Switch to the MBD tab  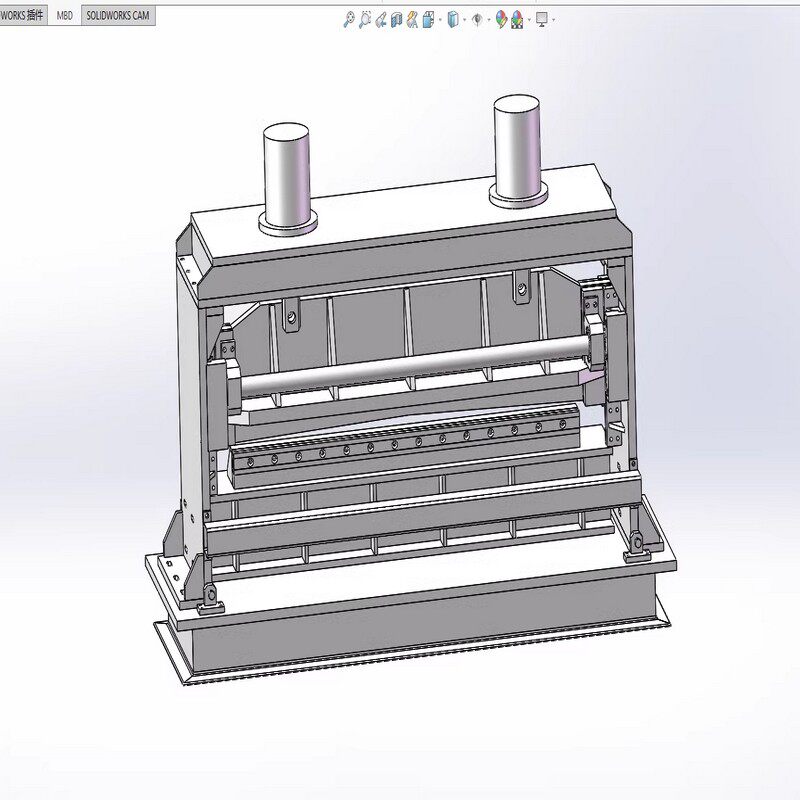tap(64, 16)
